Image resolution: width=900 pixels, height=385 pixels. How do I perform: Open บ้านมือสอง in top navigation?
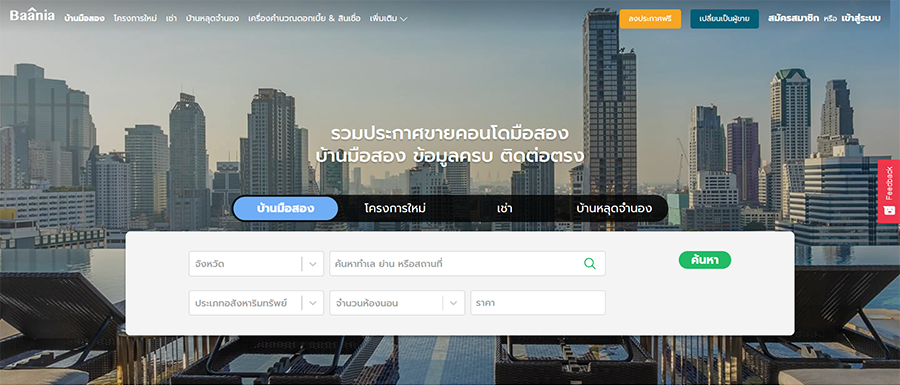click(x=84, y=18)
